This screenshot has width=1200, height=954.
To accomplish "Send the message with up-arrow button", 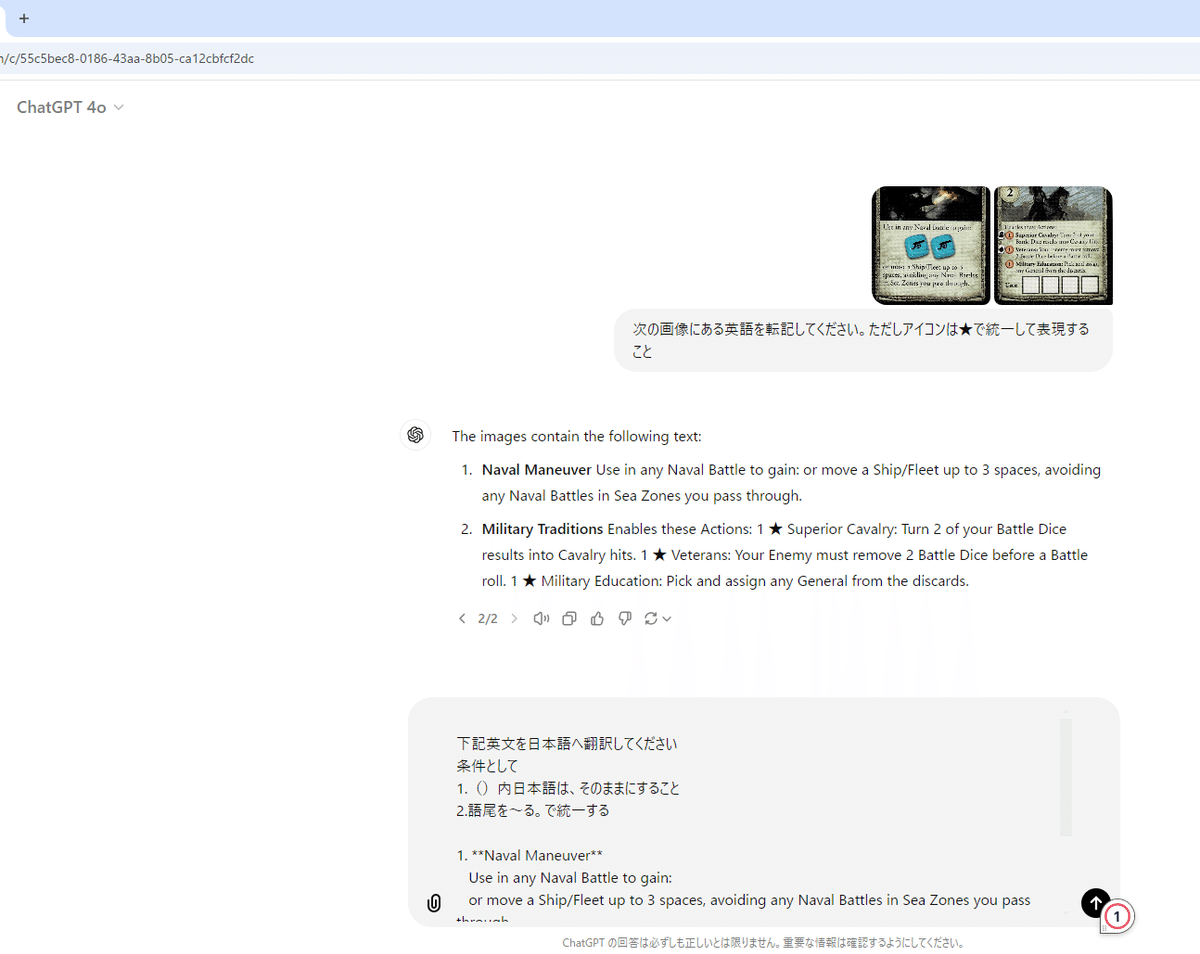I will coord(1095,903).
